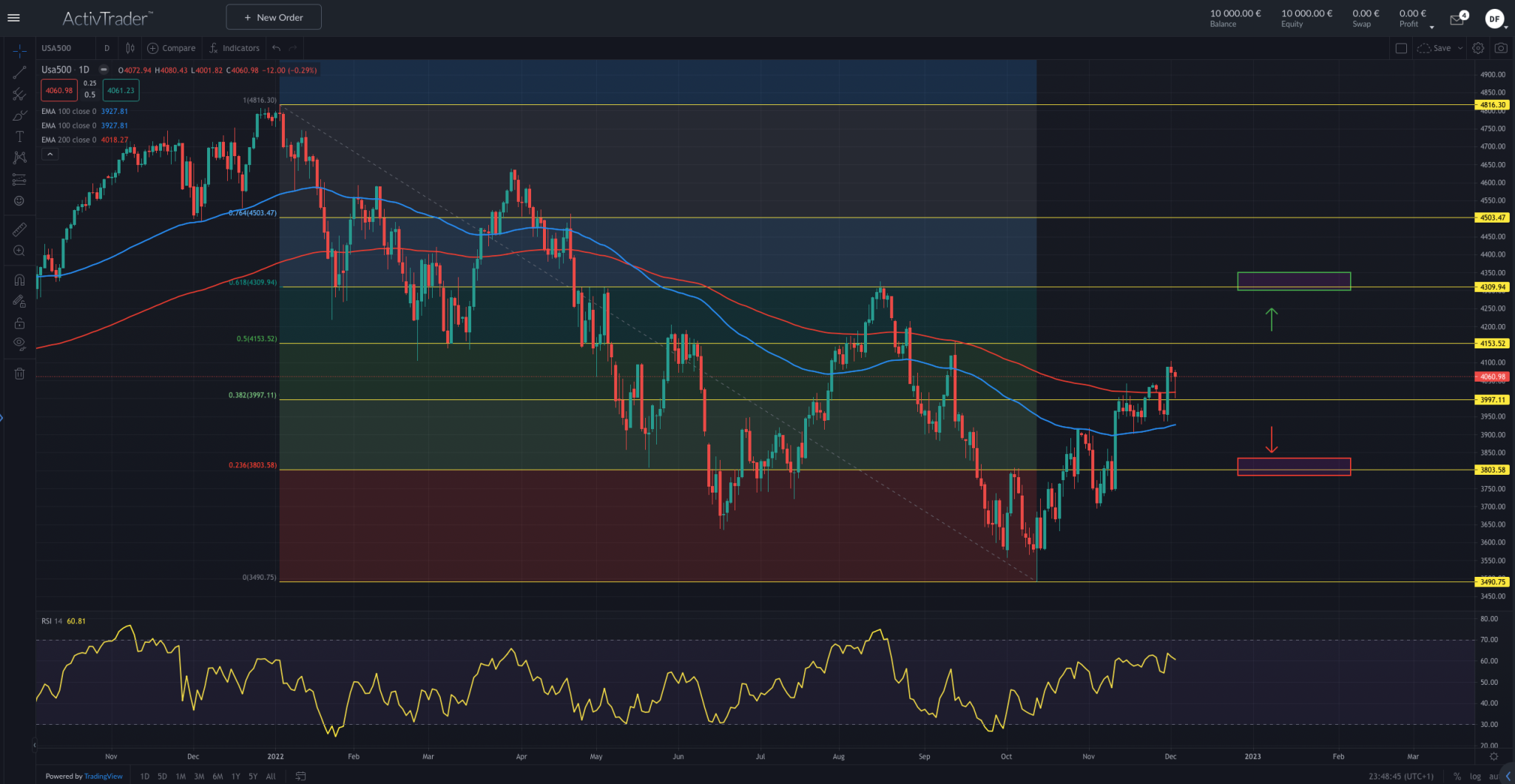
Task: Collapse the EMA indicators panel arrow
Action: click(50, 154)
